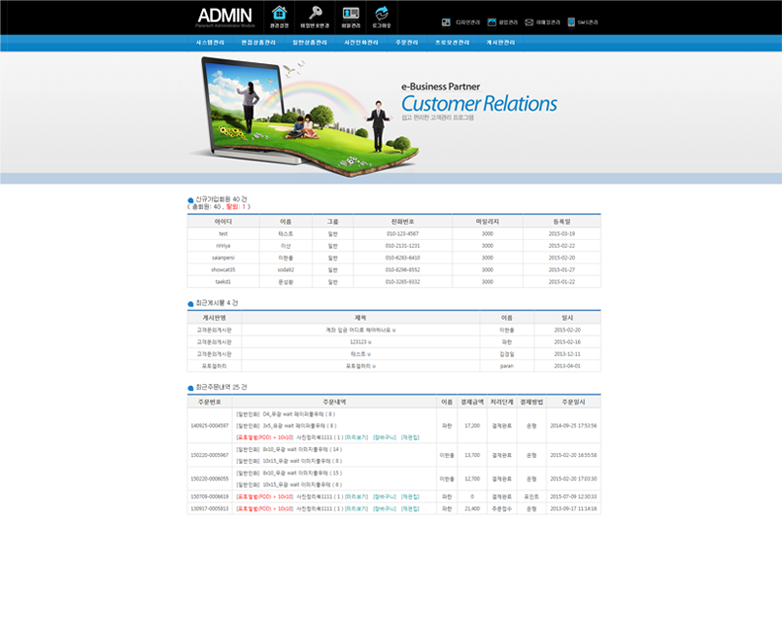Click order number 150220-0005967

point(209,454)
